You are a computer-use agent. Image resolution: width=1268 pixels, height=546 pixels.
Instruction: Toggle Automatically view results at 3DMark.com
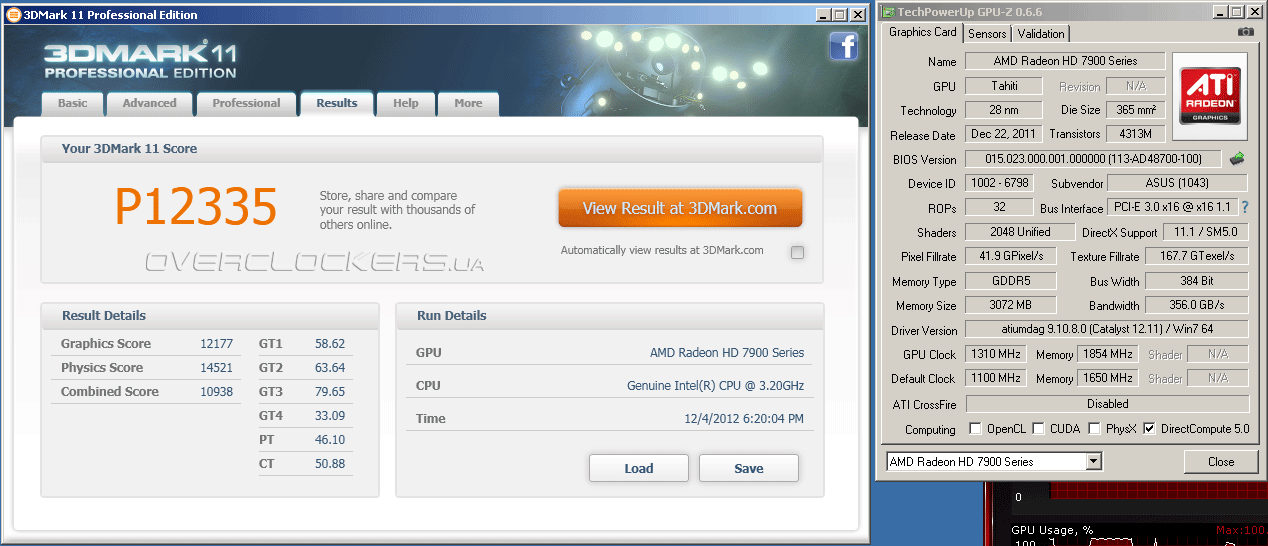point(797,252)
